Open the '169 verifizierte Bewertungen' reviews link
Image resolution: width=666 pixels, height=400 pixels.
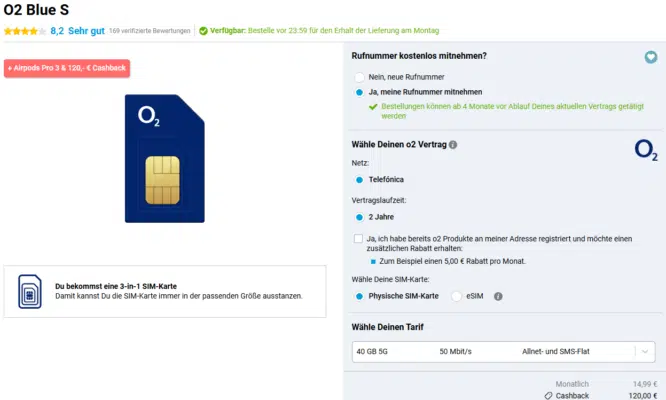pyautogui.click(x=150, y=31)
